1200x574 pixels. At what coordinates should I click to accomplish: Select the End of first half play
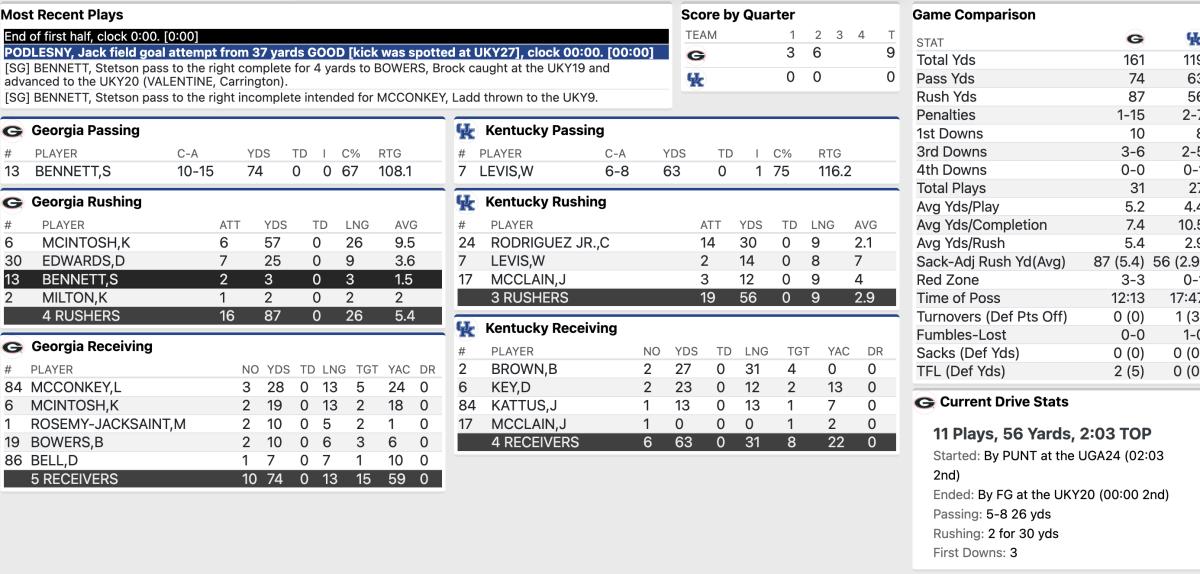330,36
